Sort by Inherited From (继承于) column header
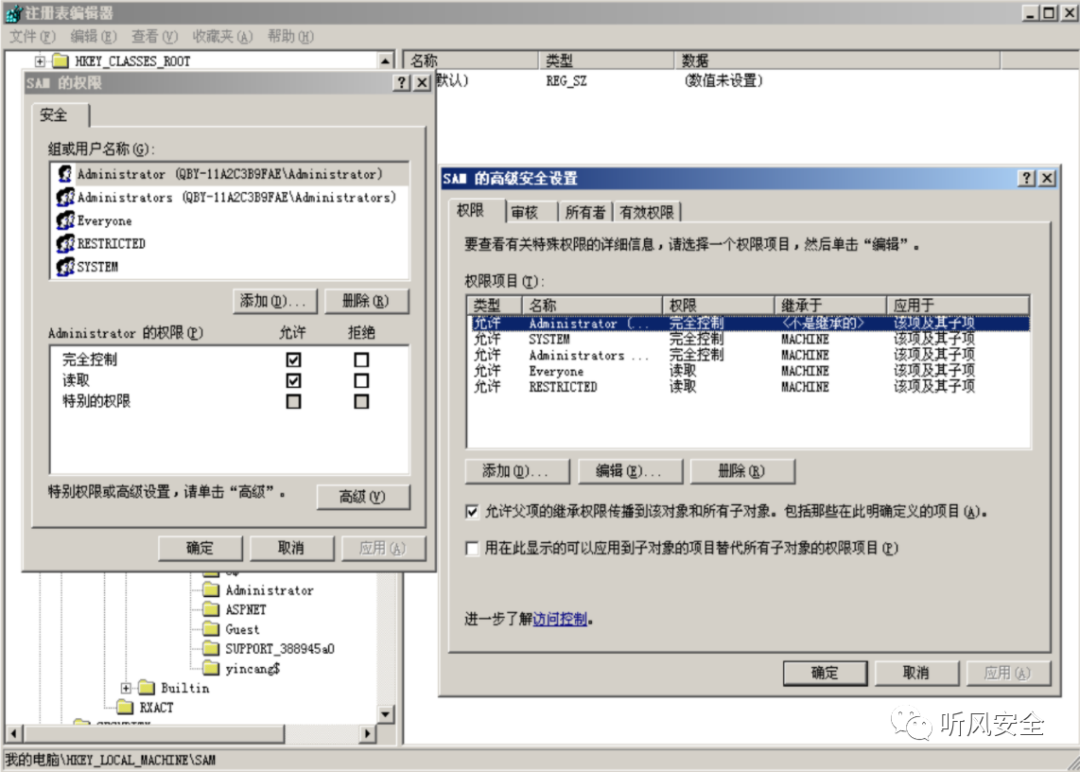Screen dimensions: 1080x772 [x=830, y=305]
